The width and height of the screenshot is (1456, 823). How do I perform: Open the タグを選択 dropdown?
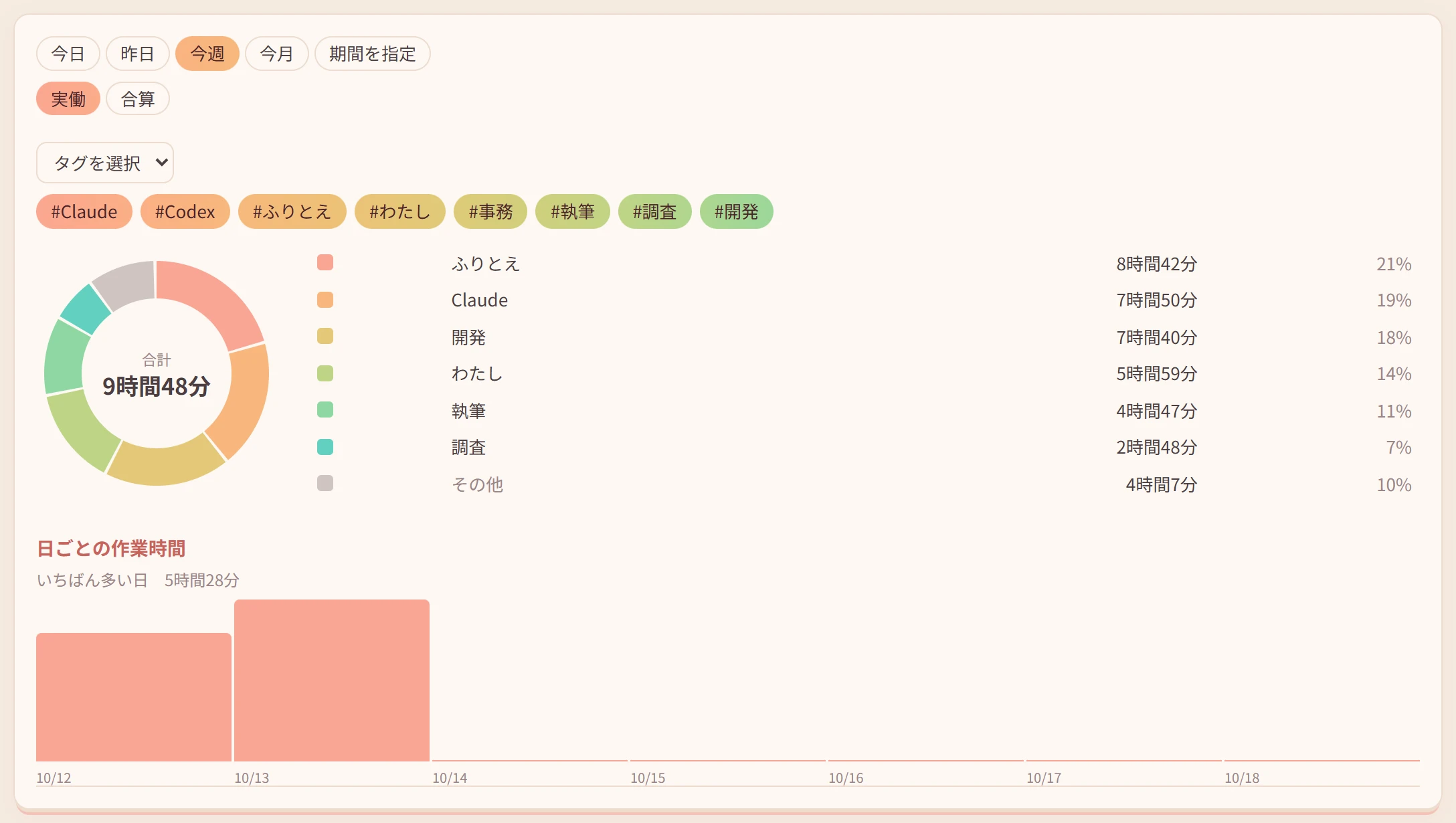tap(105, 163)
